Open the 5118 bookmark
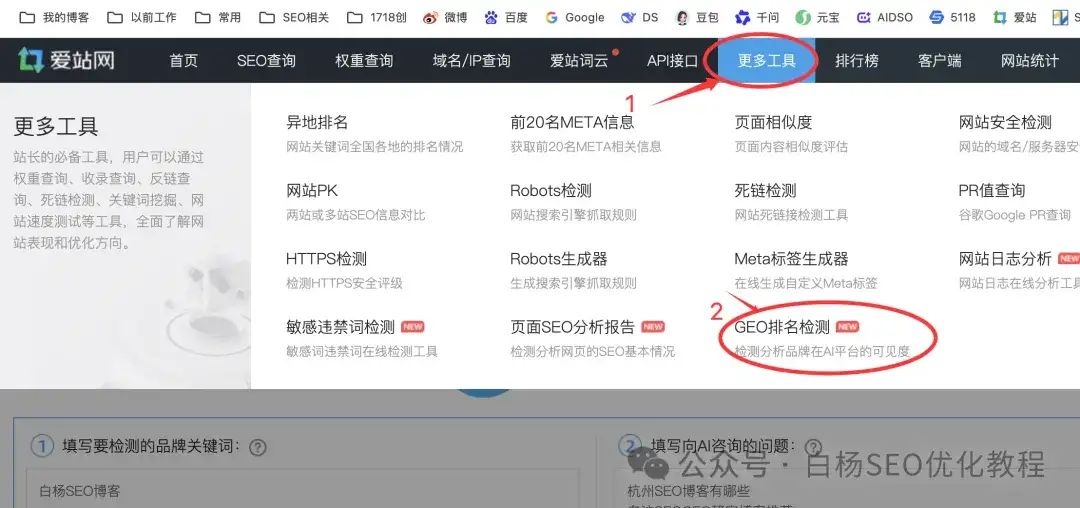This screenshot has height=508, width=1080. click(x=952, y=18)
